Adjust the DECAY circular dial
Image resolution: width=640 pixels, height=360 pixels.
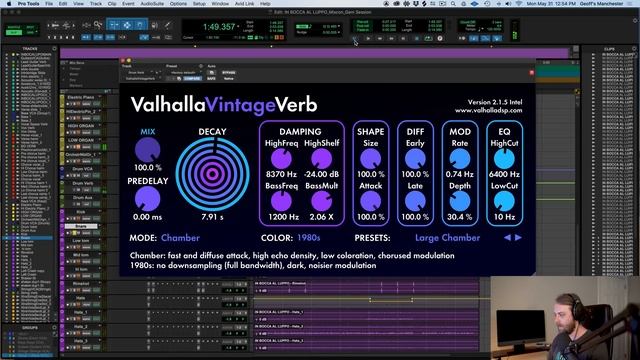click(x=212, y=174)
